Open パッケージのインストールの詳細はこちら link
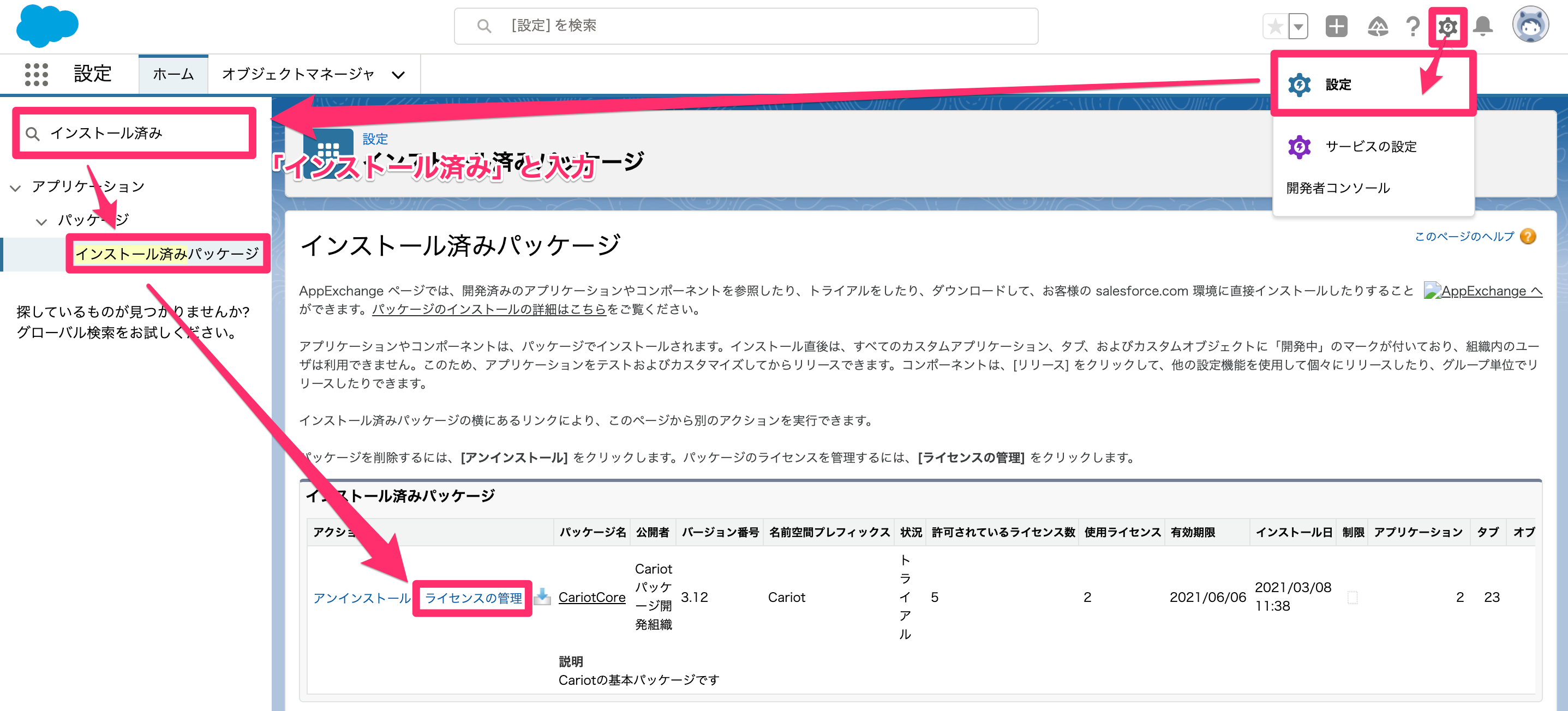This screenshot has width=1568, height=711. [x=489, y=309]
